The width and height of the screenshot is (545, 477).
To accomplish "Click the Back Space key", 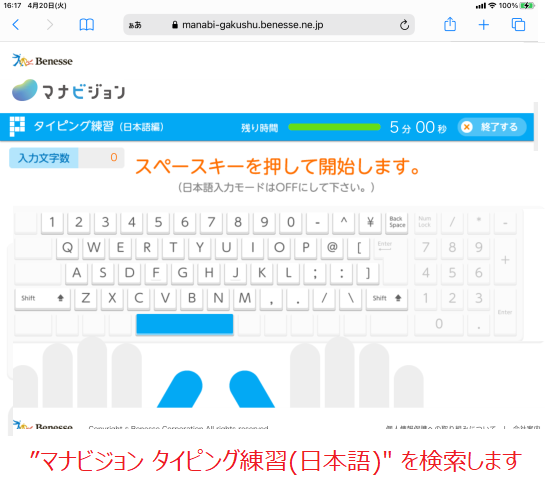I will (397, 222).
